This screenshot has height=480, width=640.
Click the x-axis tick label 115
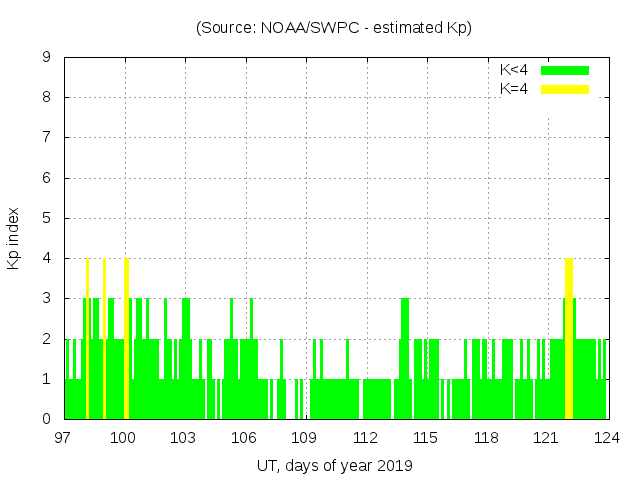point(426,437)
